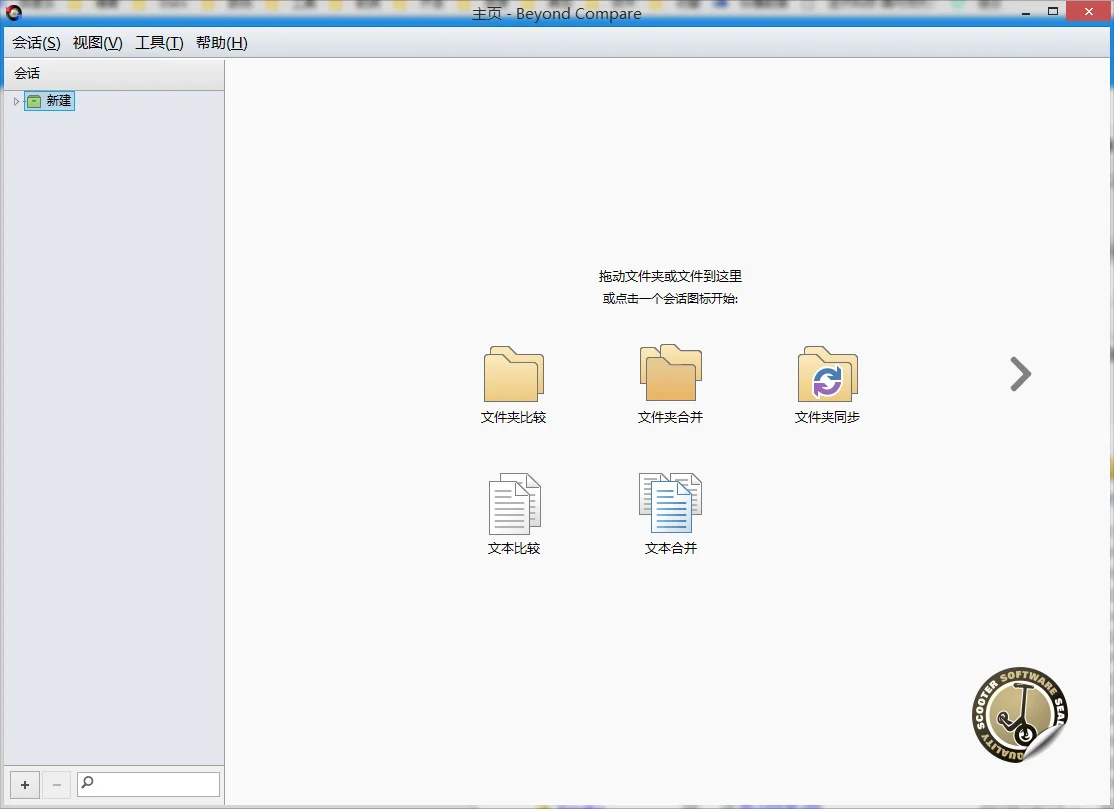Open the 帮助(H) menu
The height and width of the screenshot is (809, 1114).
click(222, 43)
